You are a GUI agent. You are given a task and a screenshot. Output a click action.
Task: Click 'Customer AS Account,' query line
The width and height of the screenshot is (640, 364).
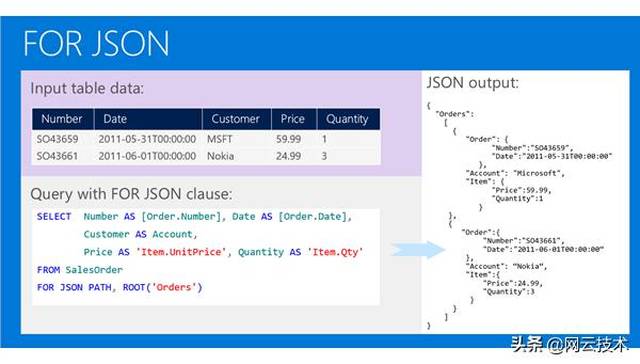pyautogui.click(x=140, y=234)
